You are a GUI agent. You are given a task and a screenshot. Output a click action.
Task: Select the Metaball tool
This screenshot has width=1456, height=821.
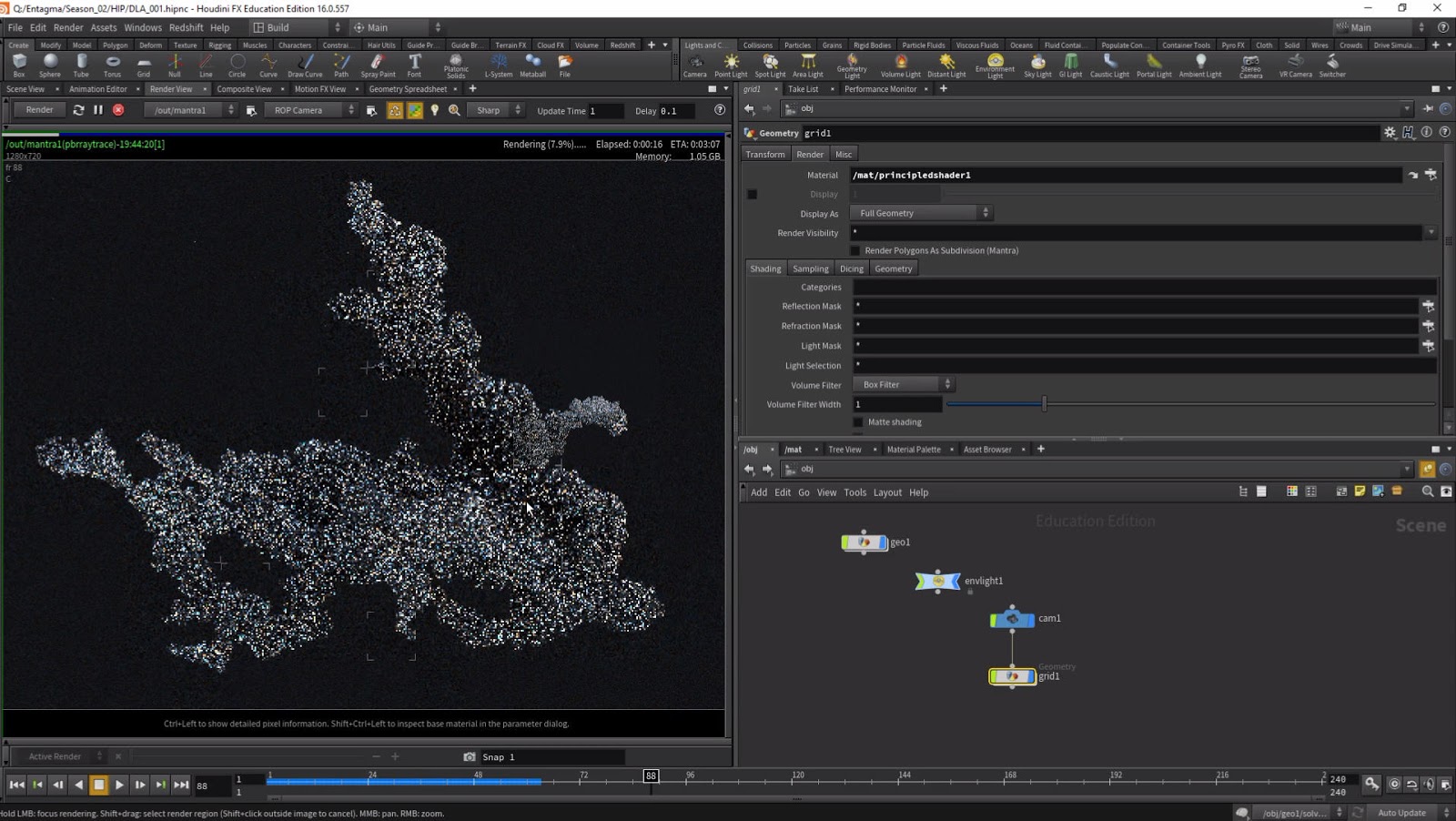[x=533, y=66]
